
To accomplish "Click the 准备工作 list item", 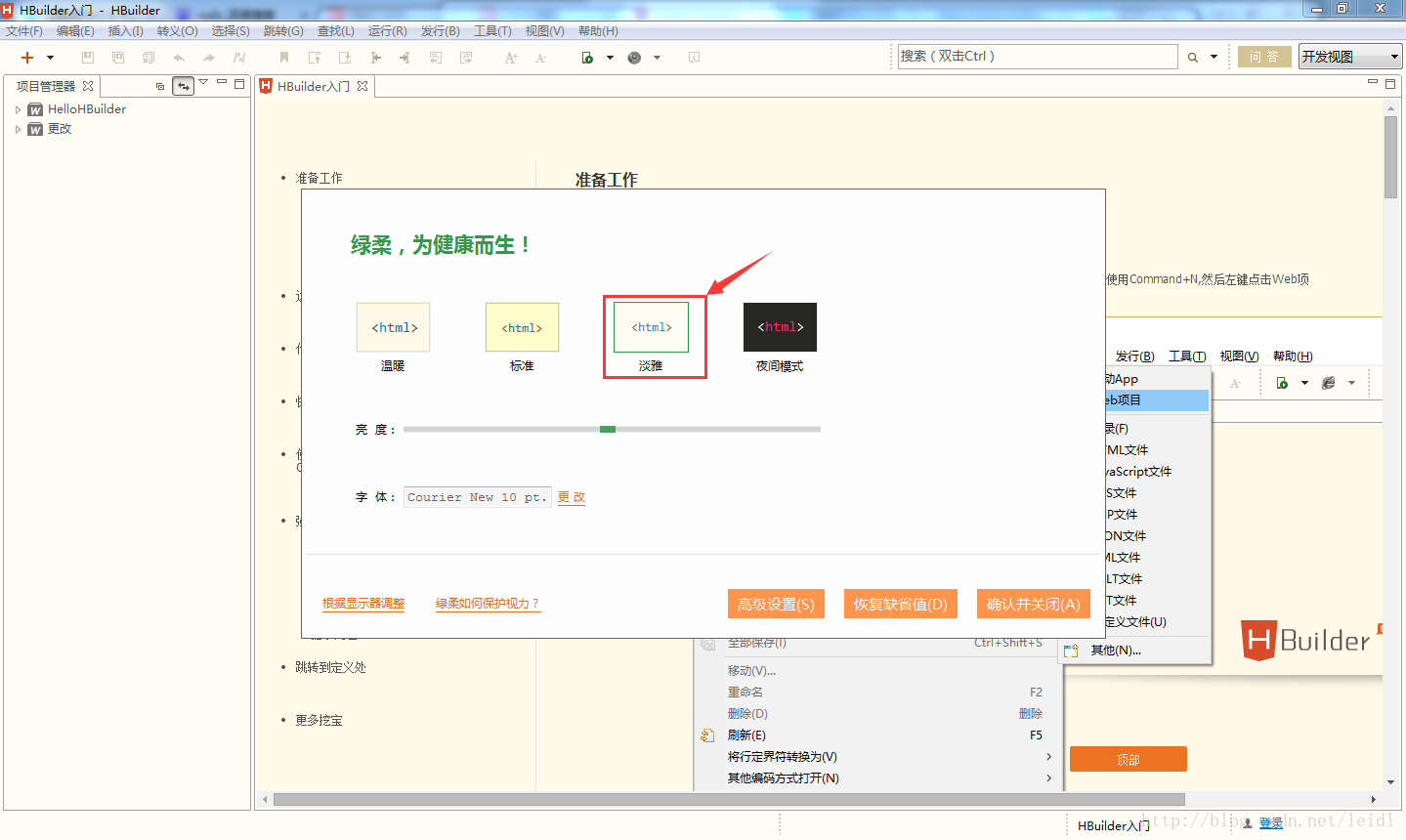I will click(x=319, y=178).
